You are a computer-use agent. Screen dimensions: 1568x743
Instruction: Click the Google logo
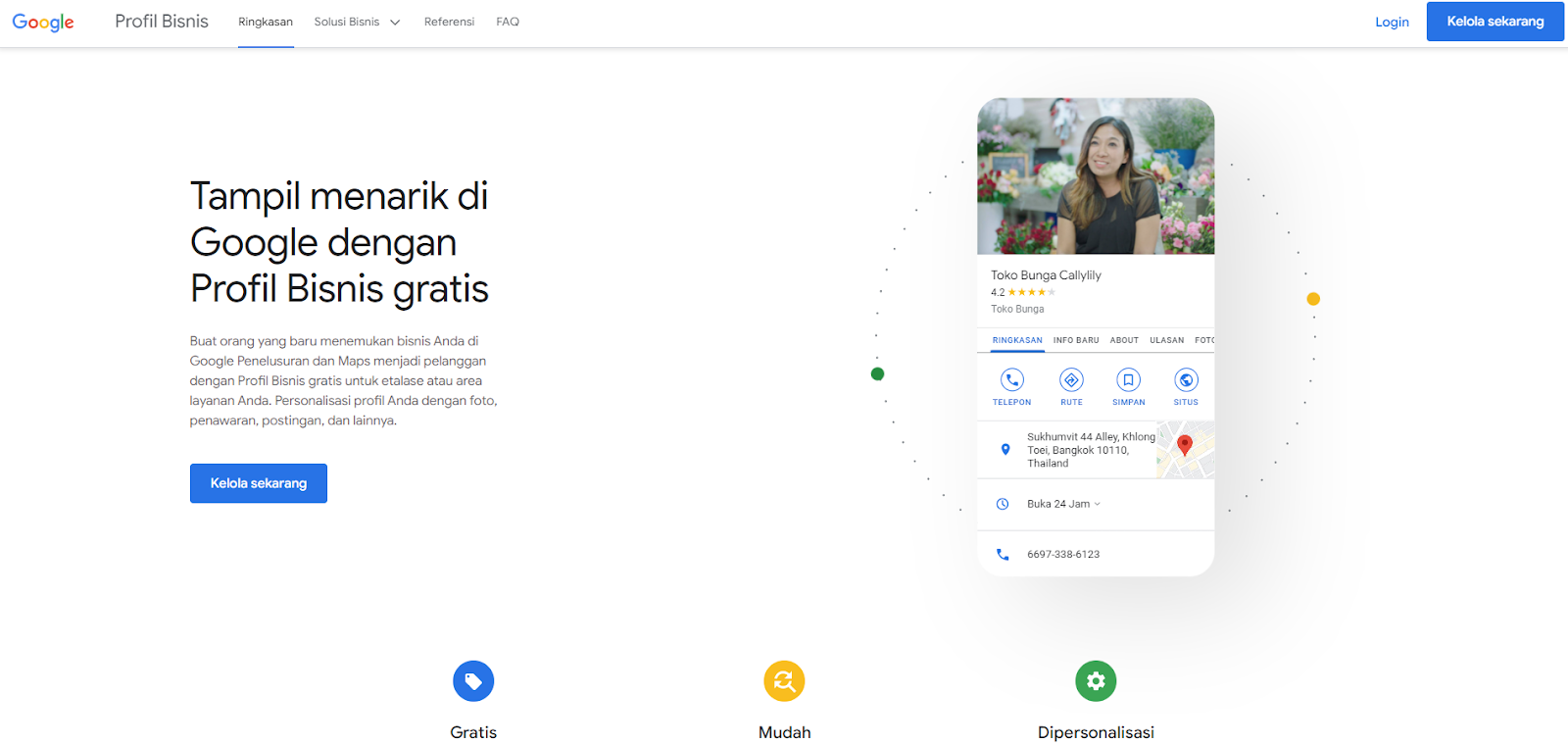pyautogui.click(x=43, y=22)
